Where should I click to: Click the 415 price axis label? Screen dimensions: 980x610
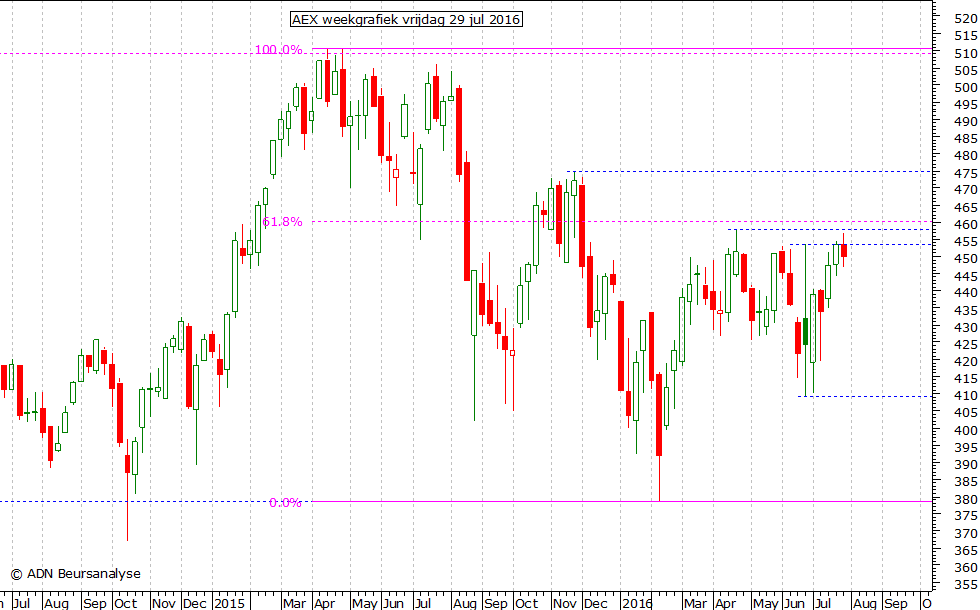[966, 379]
